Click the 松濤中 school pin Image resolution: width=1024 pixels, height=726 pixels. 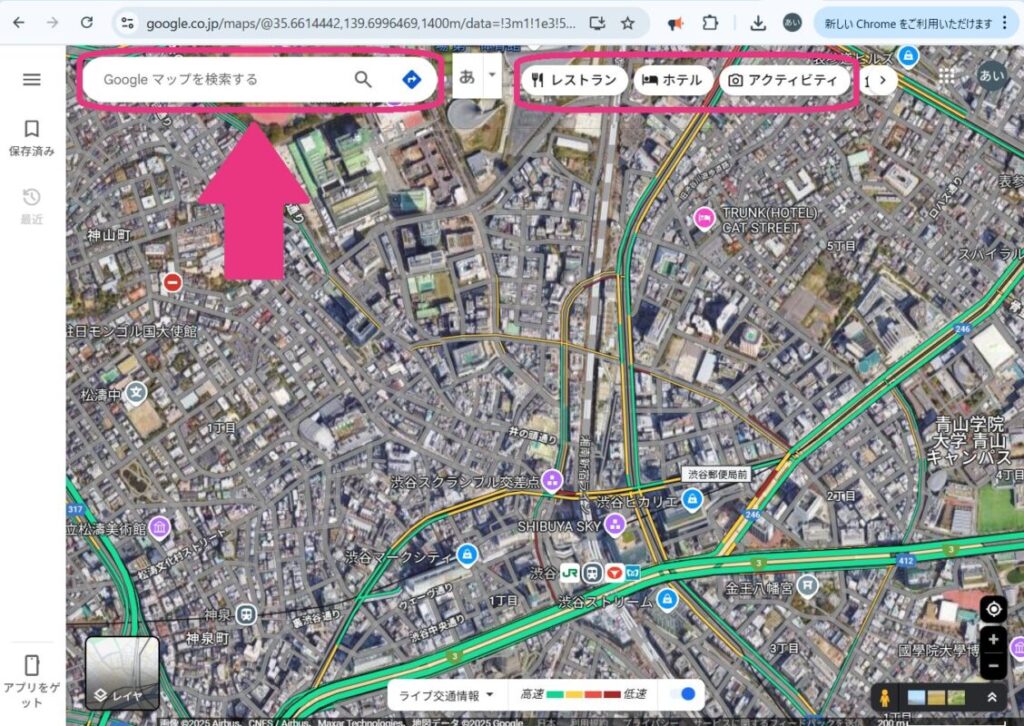tap(136, 393)
